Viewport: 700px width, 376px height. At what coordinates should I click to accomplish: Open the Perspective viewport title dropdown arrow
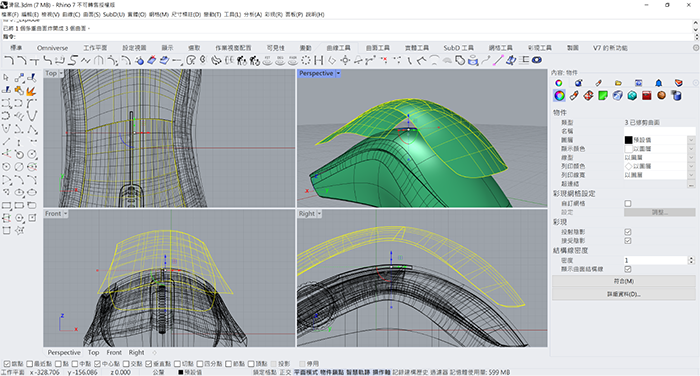click(338, 73)
